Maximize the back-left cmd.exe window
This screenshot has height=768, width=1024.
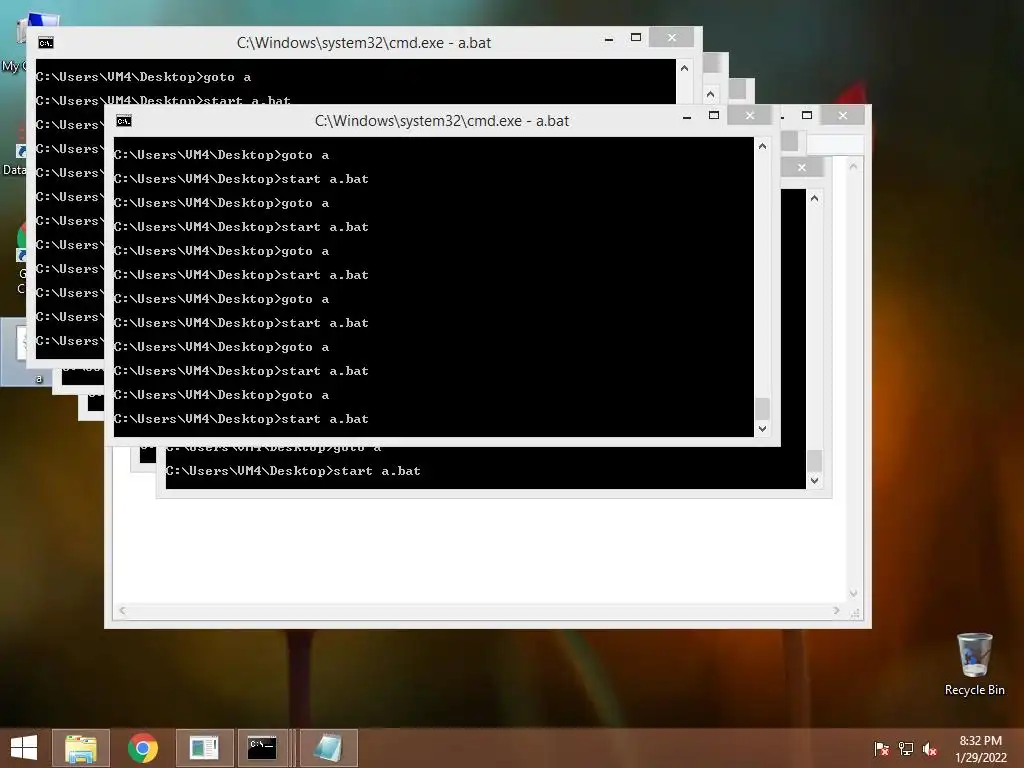pos(635,38)
